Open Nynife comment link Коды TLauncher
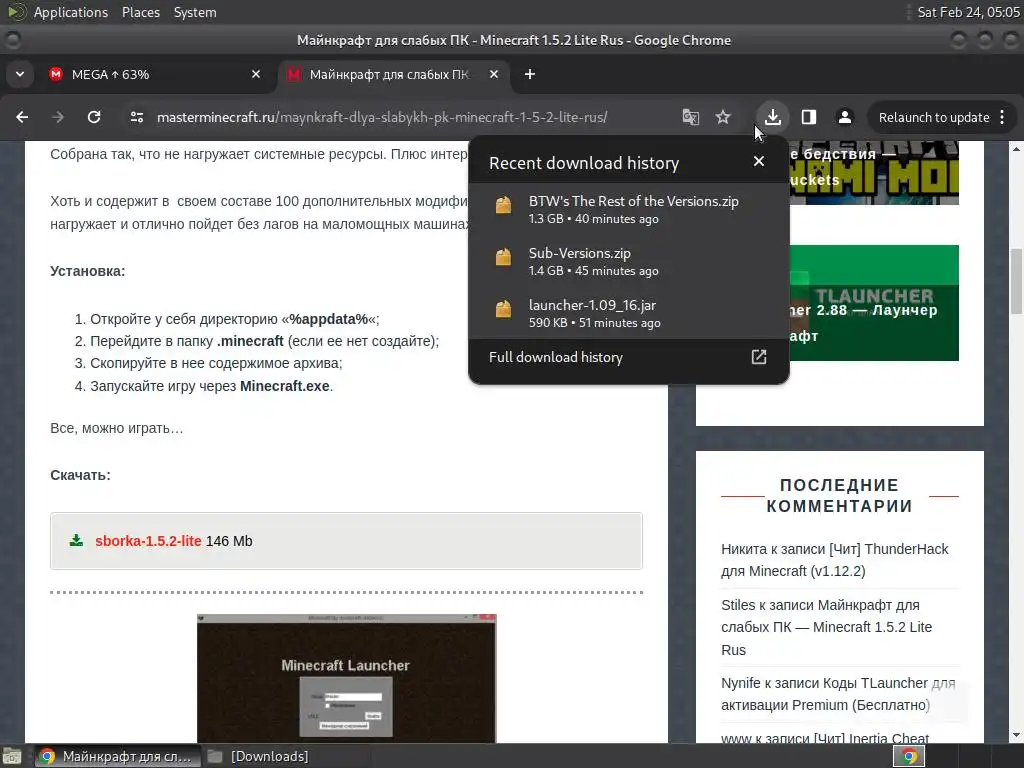The image size is (1024, 768). (x=837, y=694)
